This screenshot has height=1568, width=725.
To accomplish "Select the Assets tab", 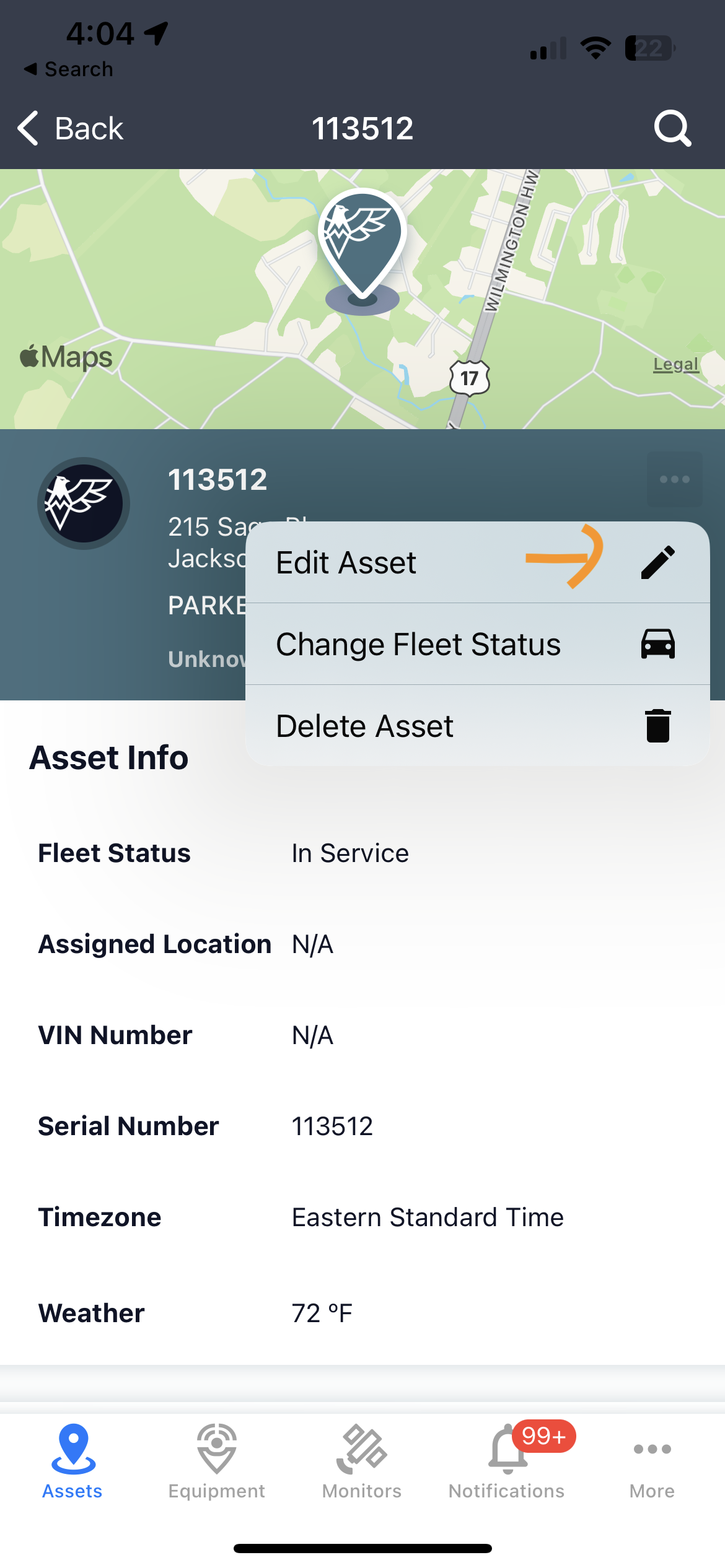I will tap(72, 1459).
